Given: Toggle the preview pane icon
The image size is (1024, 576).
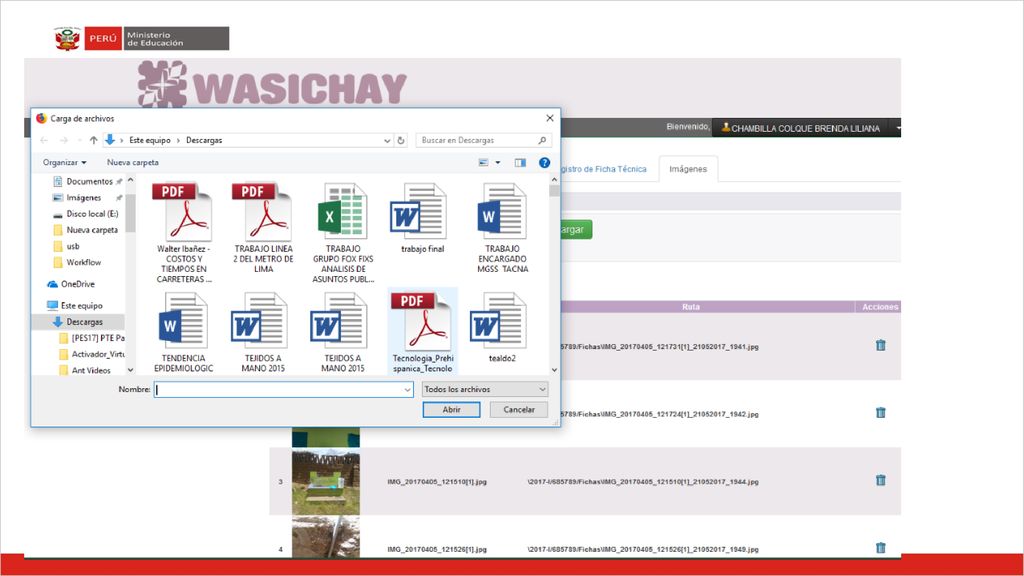Looking at the screenshot, I should [x=520, y=163].
